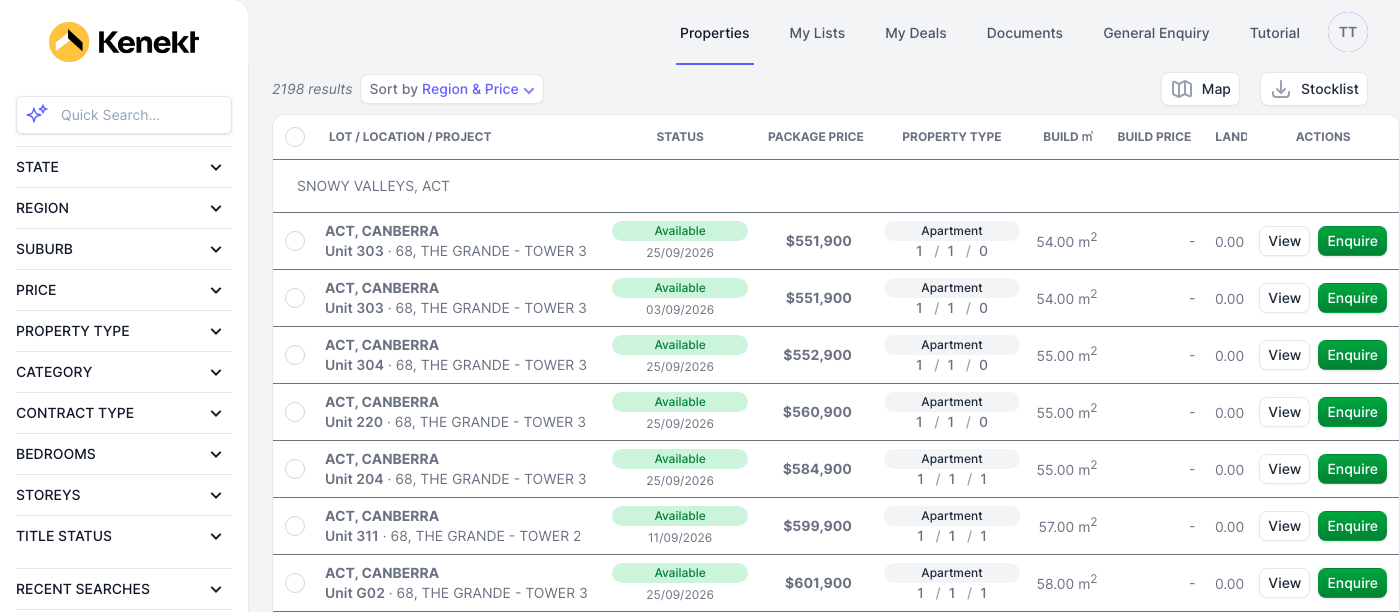Open the My Deals tab

click(x=916, y=33)
